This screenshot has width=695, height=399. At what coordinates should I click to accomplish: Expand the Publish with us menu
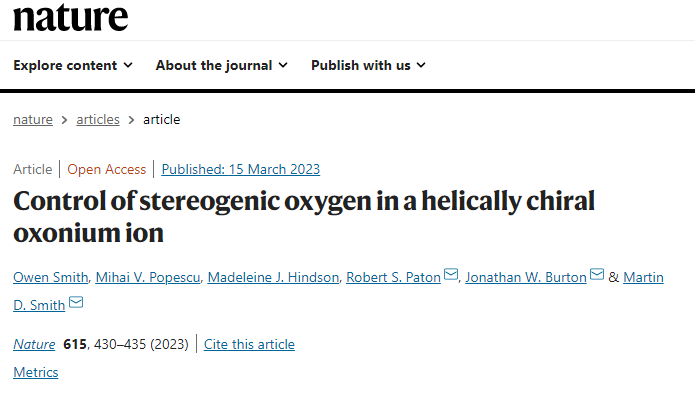368,66
